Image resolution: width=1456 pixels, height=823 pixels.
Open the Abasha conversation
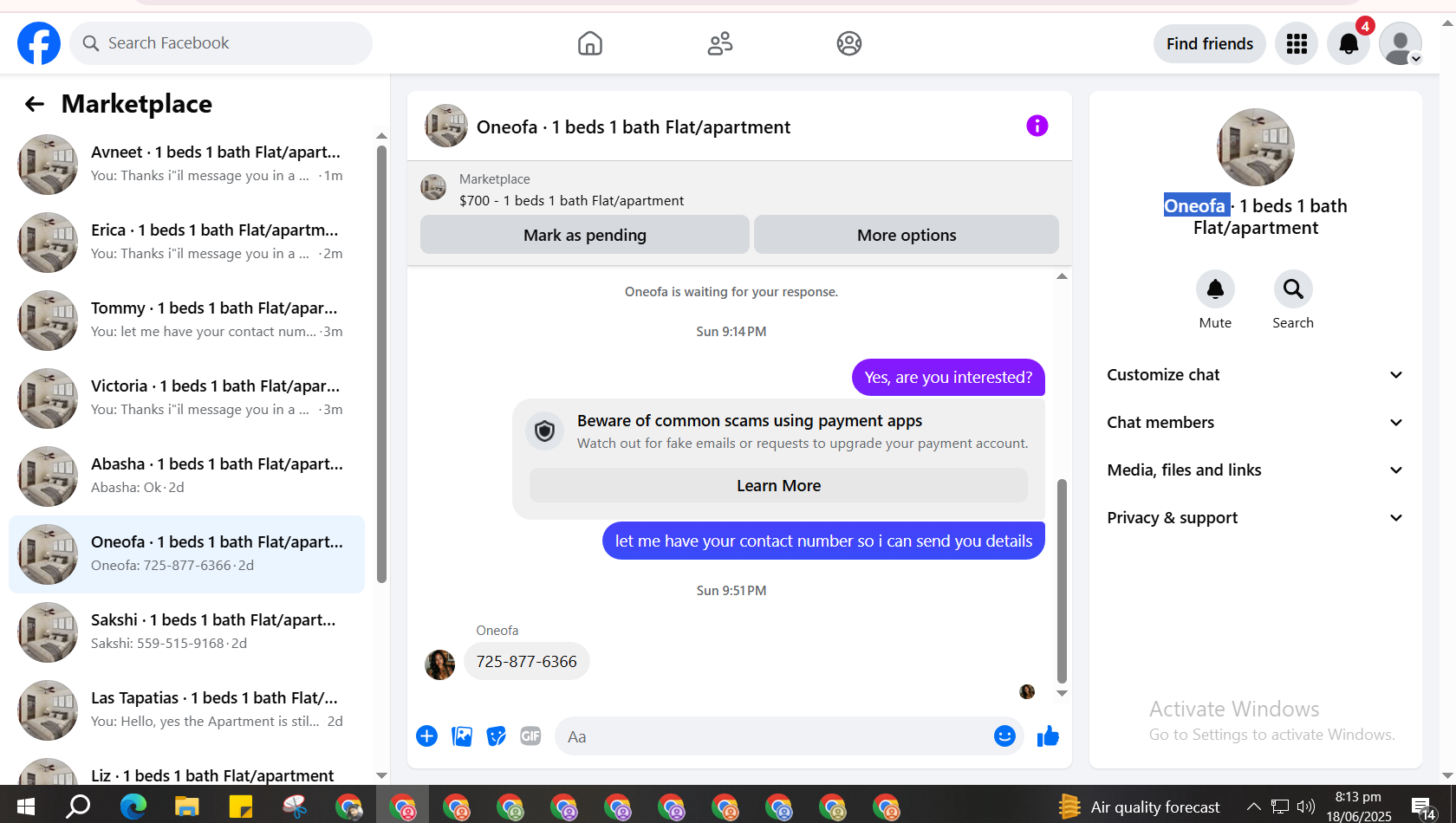tap(186, 476)
